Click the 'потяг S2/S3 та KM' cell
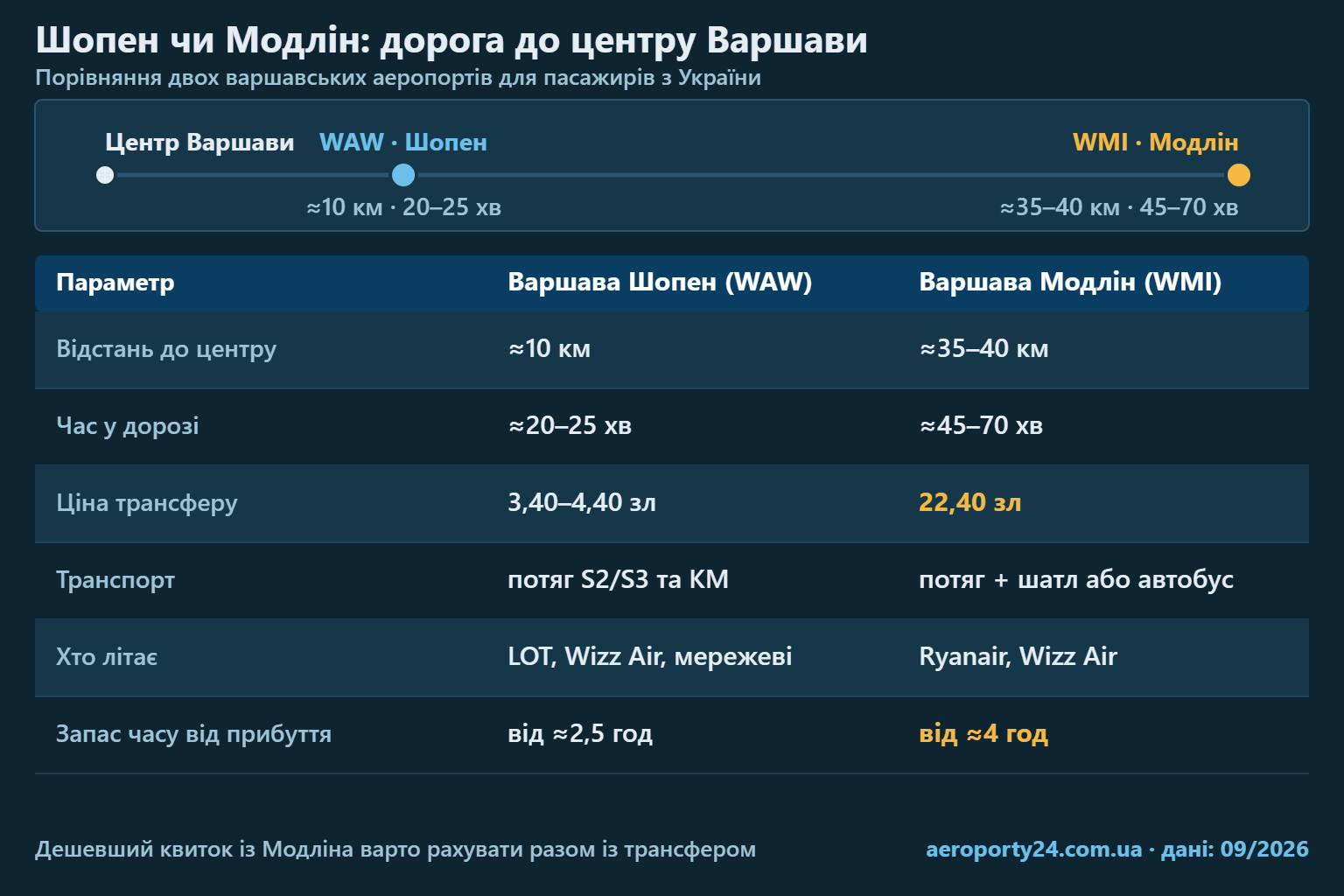Viewport: 1344px width, 896px height. (619, 580)
